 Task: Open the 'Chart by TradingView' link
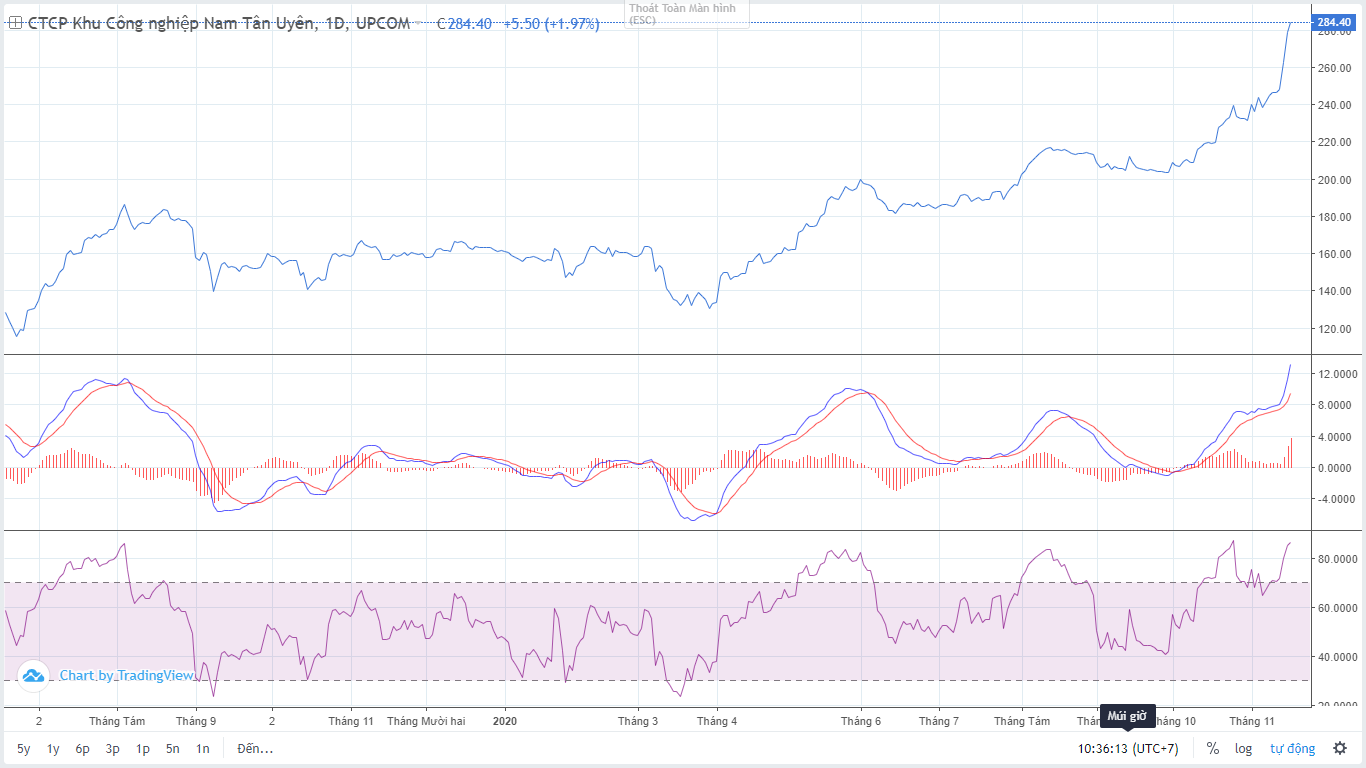(127, 676)
